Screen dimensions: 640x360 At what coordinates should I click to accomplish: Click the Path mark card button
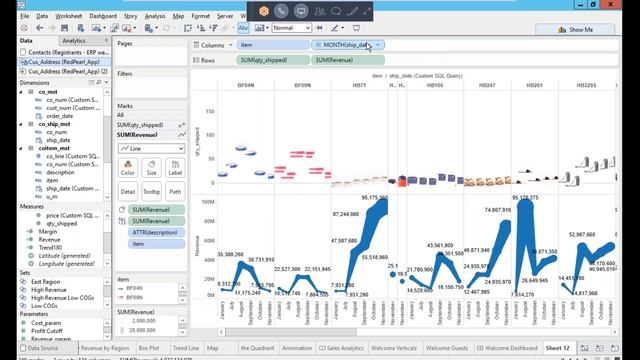coord(175,191)
